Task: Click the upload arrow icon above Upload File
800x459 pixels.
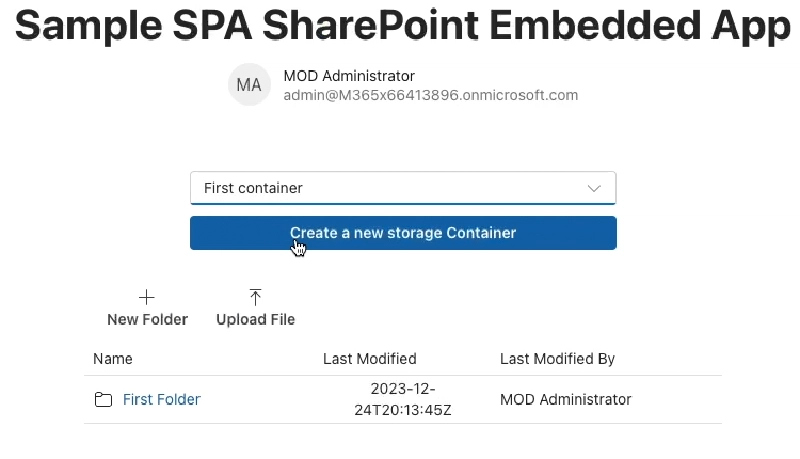Action: pyautogui.click(x=255, y=297)
